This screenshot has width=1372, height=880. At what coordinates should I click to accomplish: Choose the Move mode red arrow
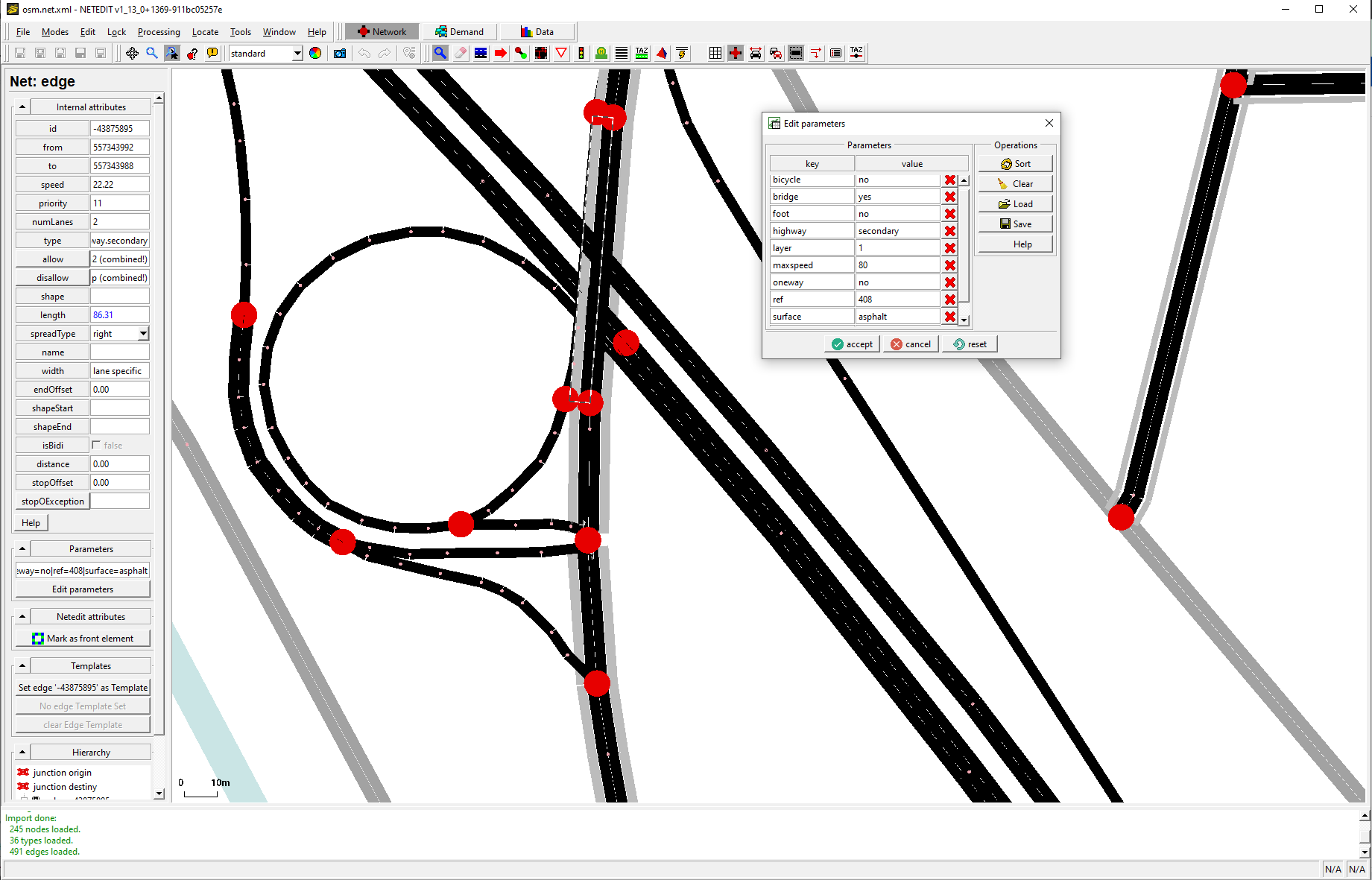point(501,53)
